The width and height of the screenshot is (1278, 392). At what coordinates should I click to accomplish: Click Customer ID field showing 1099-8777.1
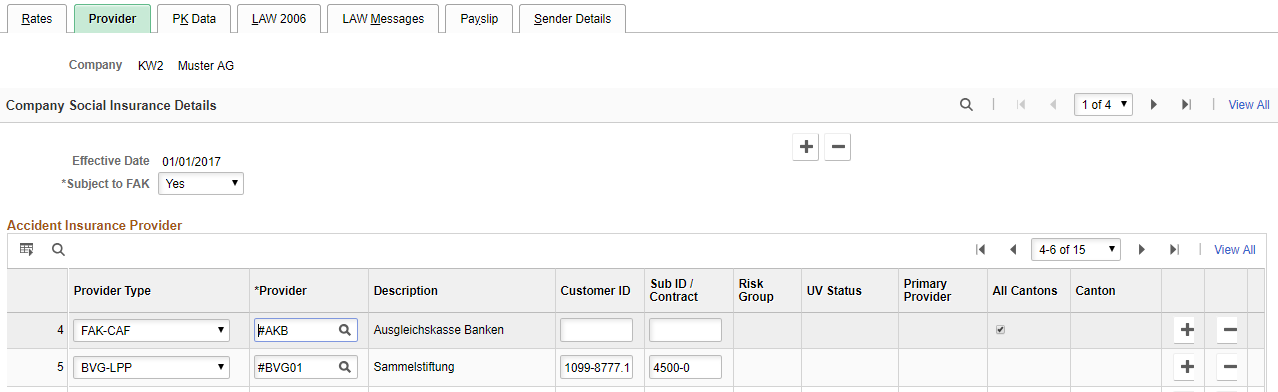click(597, 367)
